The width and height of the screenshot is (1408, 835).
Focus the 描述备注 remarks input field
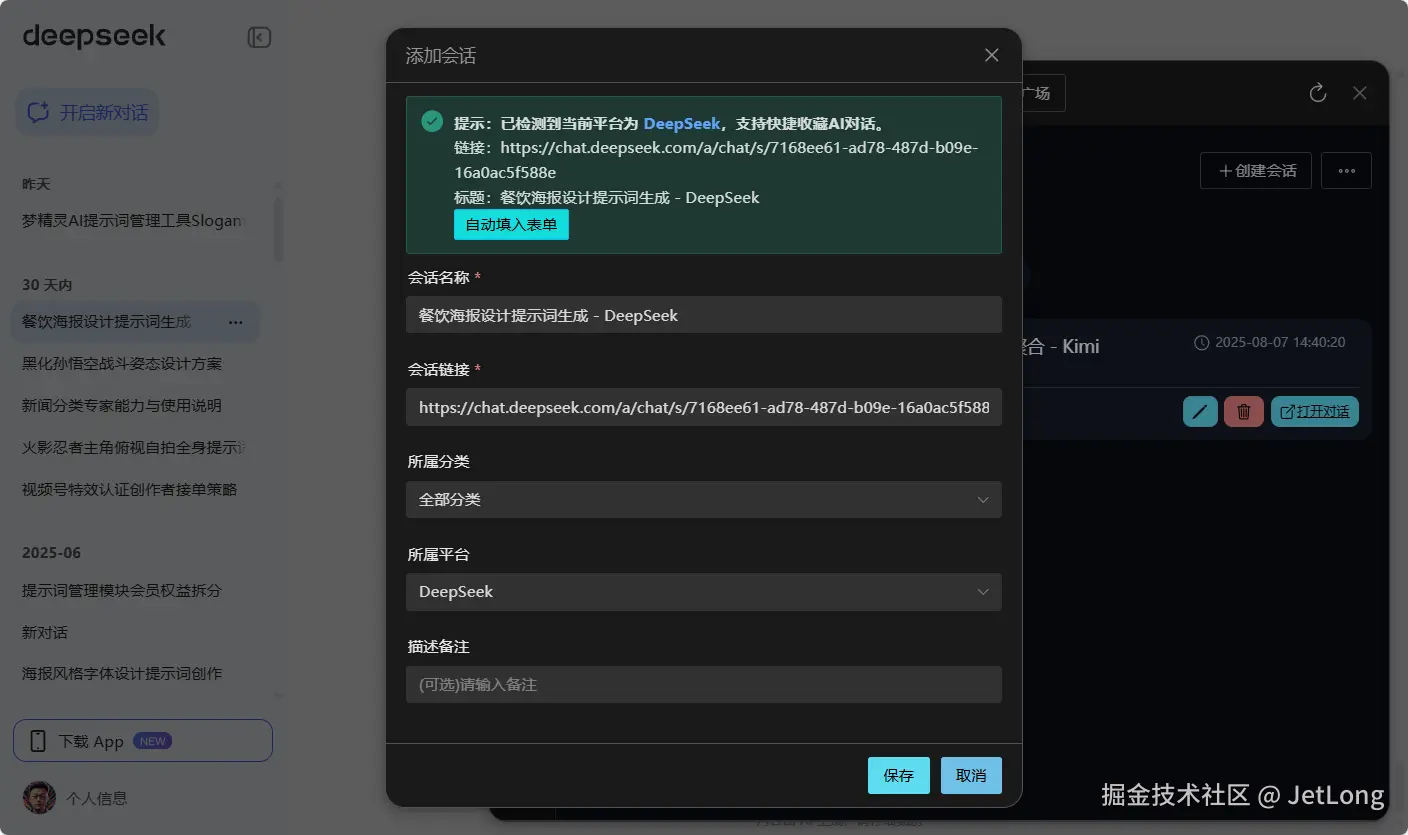pyautogui.click(x=704, y=685)
